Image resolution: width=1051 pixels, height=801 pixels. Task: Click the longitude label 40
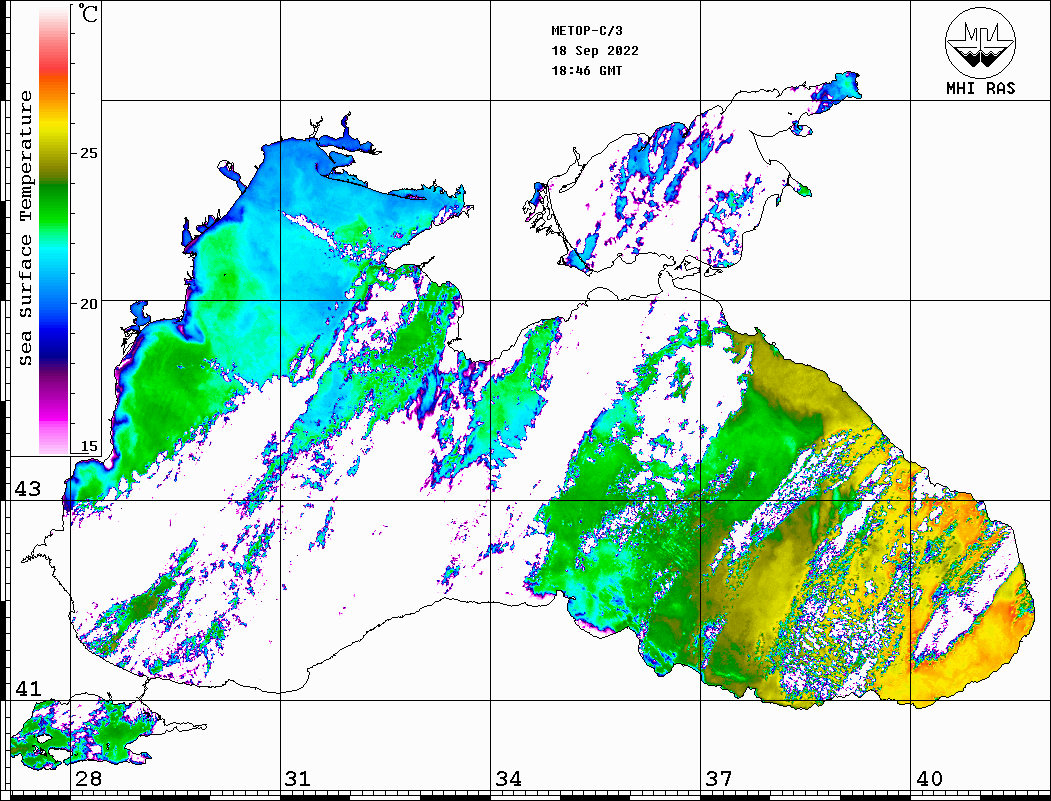(929, 779)
